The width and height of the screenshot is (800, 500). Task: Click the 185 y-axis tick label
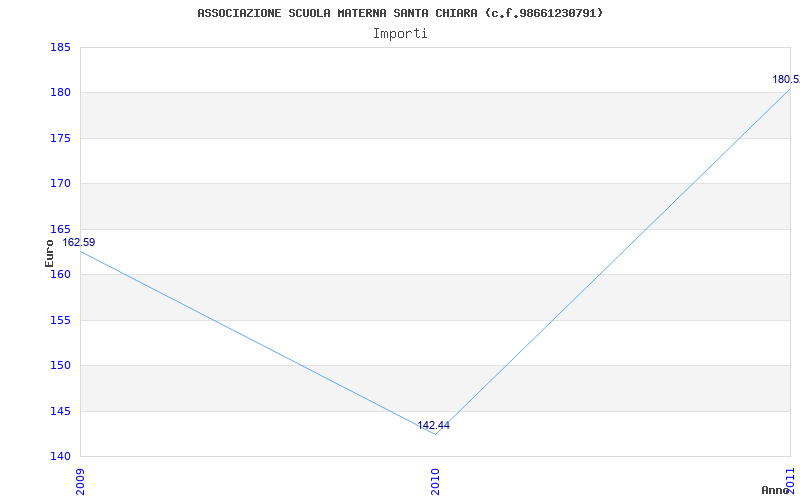(x=60, y=47)
